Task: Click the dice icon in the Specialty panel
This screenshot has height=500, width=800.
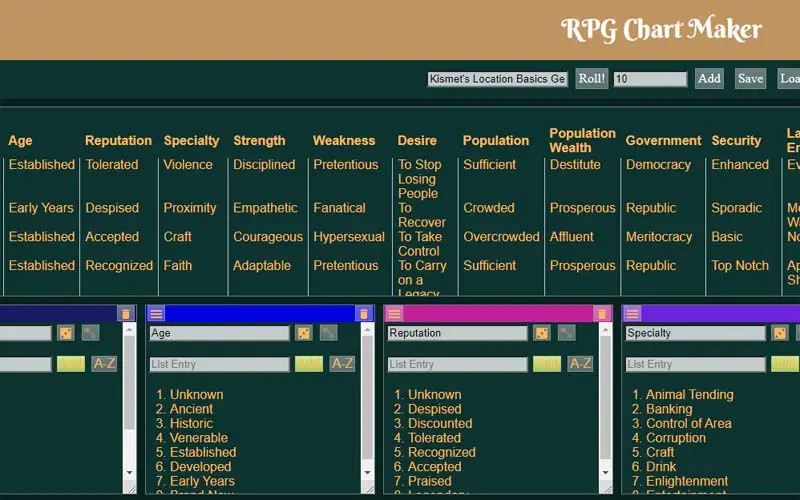Action: [780, 333]
